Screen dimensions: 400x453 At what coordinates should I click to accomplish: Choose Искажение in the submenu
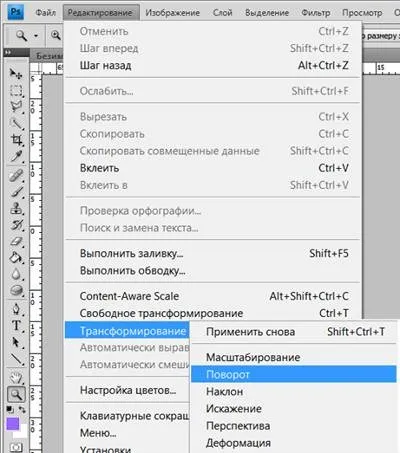(x=294, y=409)
